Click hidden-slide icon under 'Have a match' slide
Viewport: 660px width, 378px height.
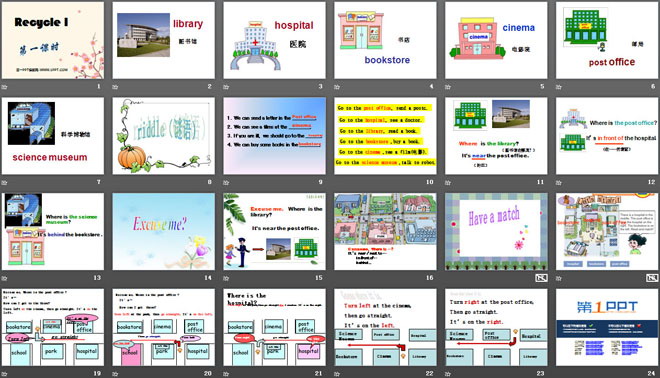tap(541, 278)
